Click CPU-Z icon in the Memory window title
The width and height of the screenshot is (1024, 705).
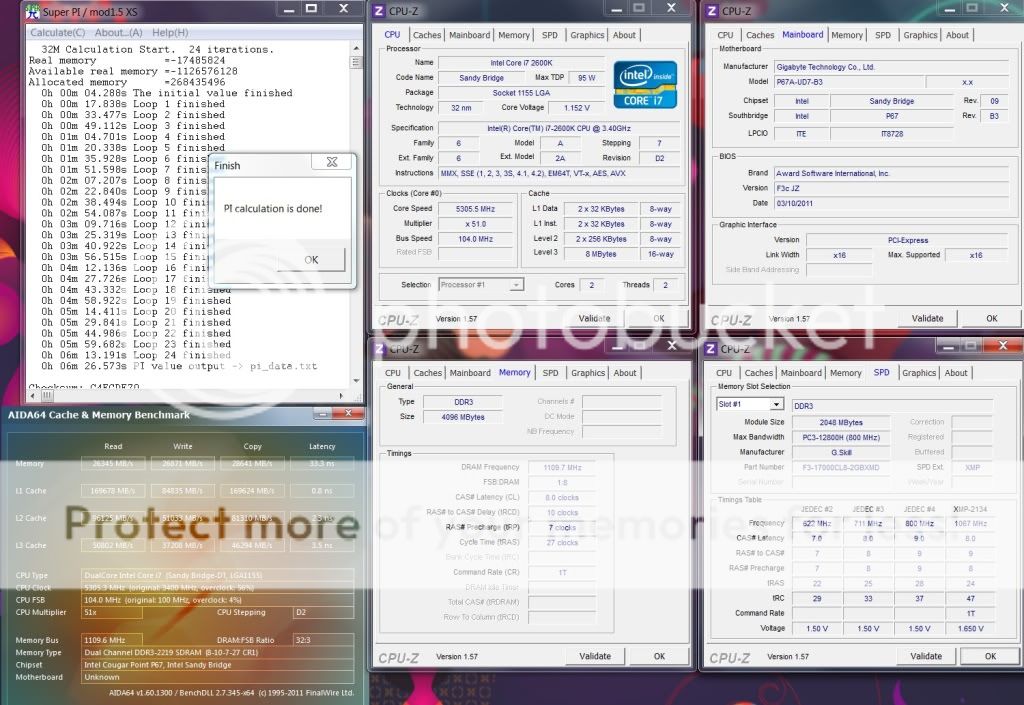(378, 349)
